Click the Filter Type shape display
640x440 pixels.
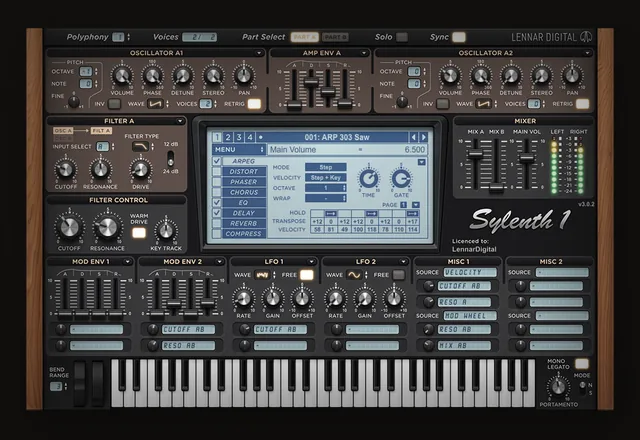140,147
